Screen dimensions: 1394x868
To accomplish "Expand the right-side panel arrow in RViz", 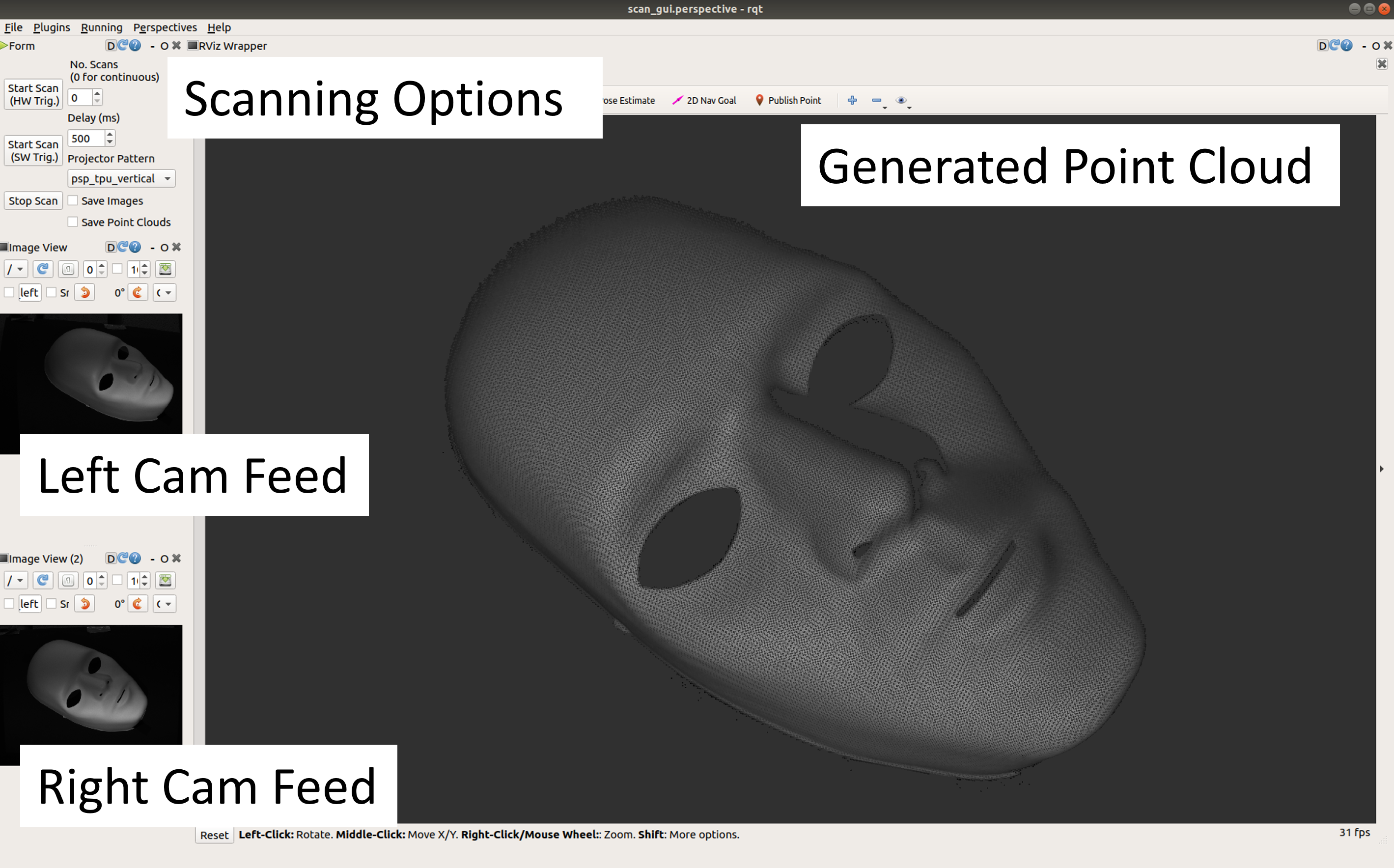I will [x=1381, y=469].
